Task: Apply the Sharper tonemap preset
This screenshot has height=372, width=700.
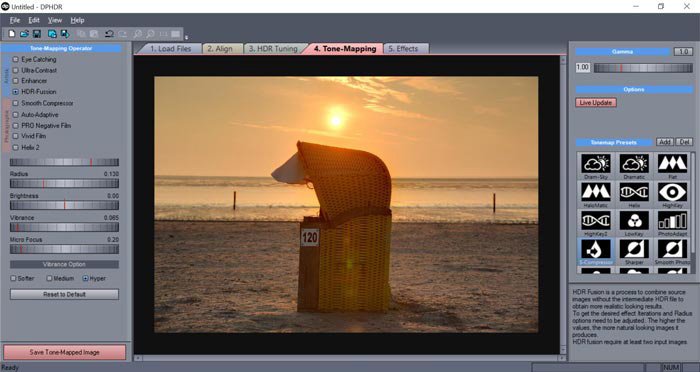Action: click(x=634, y=252)
